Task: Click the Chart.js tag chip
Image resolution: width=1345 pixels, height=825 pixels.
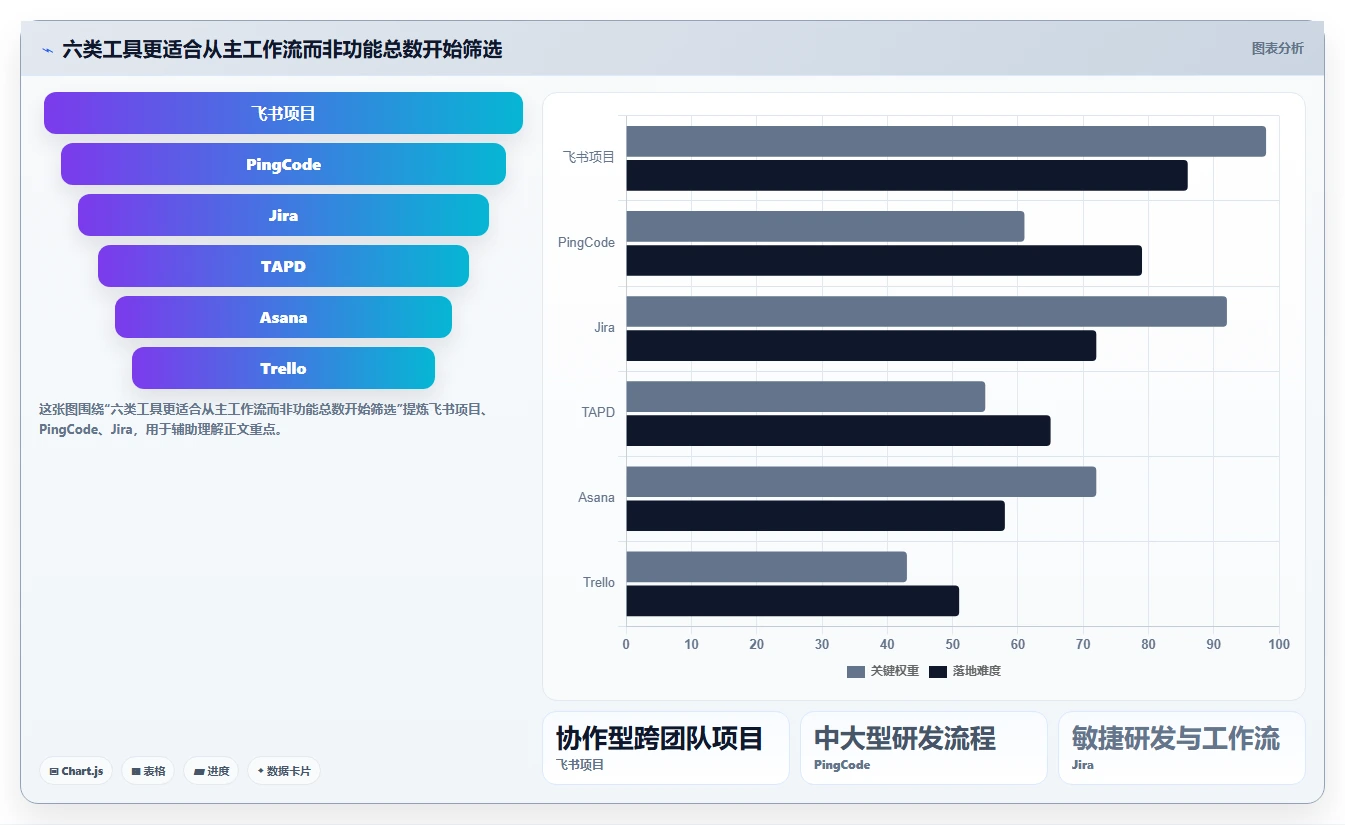Action: point(76,771)
